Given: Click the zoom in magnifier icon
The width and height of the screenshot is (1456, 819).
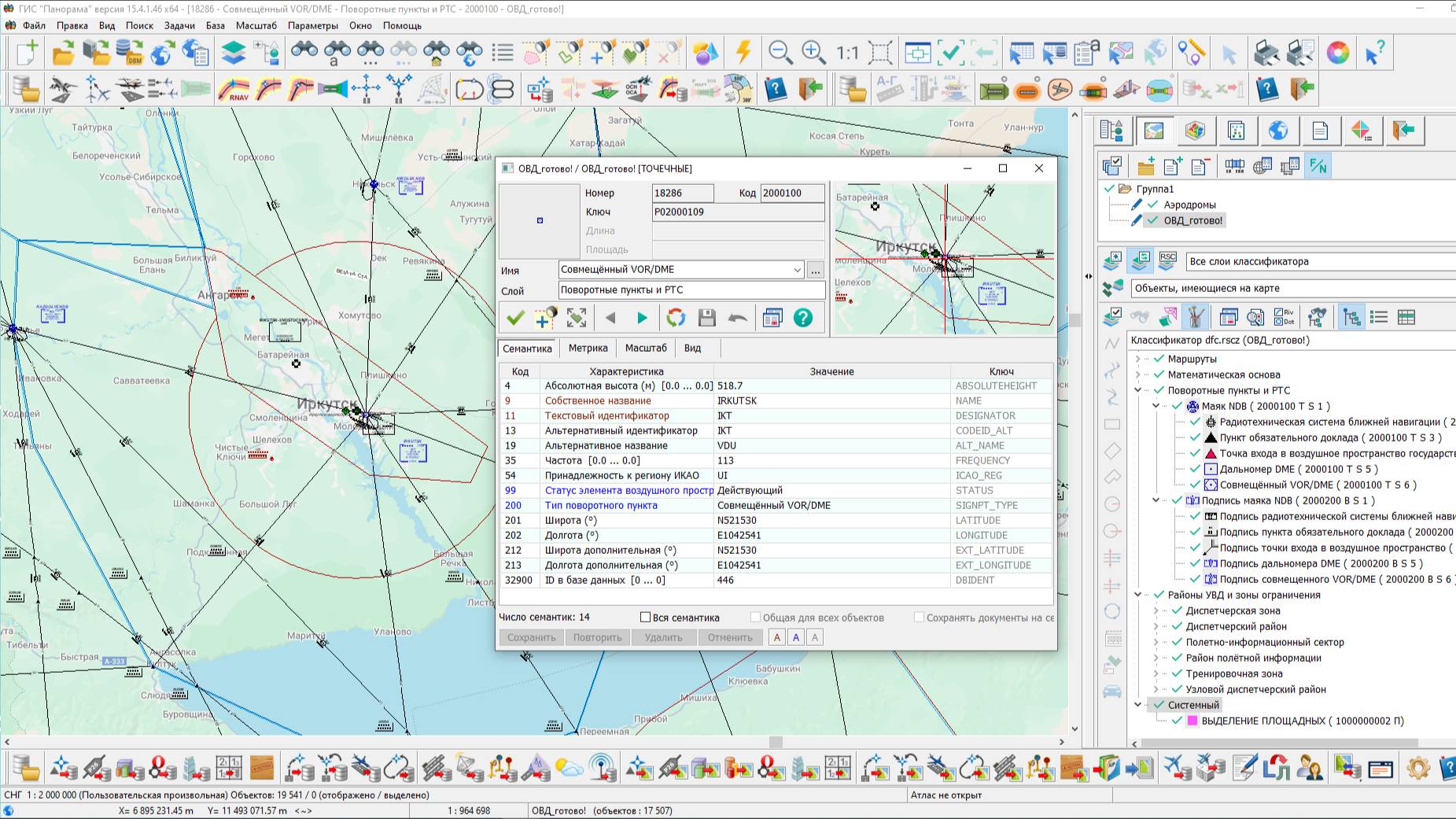Looking at the screenshot, I should [x=813, y=53].
